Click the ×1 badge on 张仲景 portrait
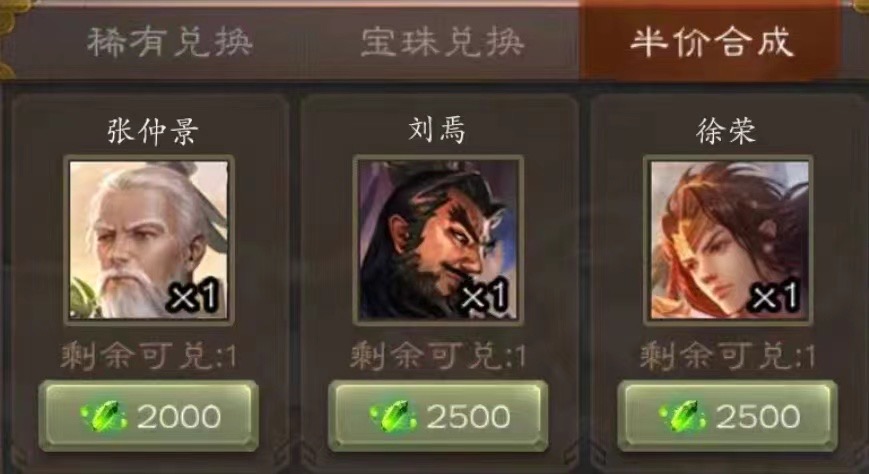The width and height of the screenshot is (869, 474). click(x=194, y=297)
